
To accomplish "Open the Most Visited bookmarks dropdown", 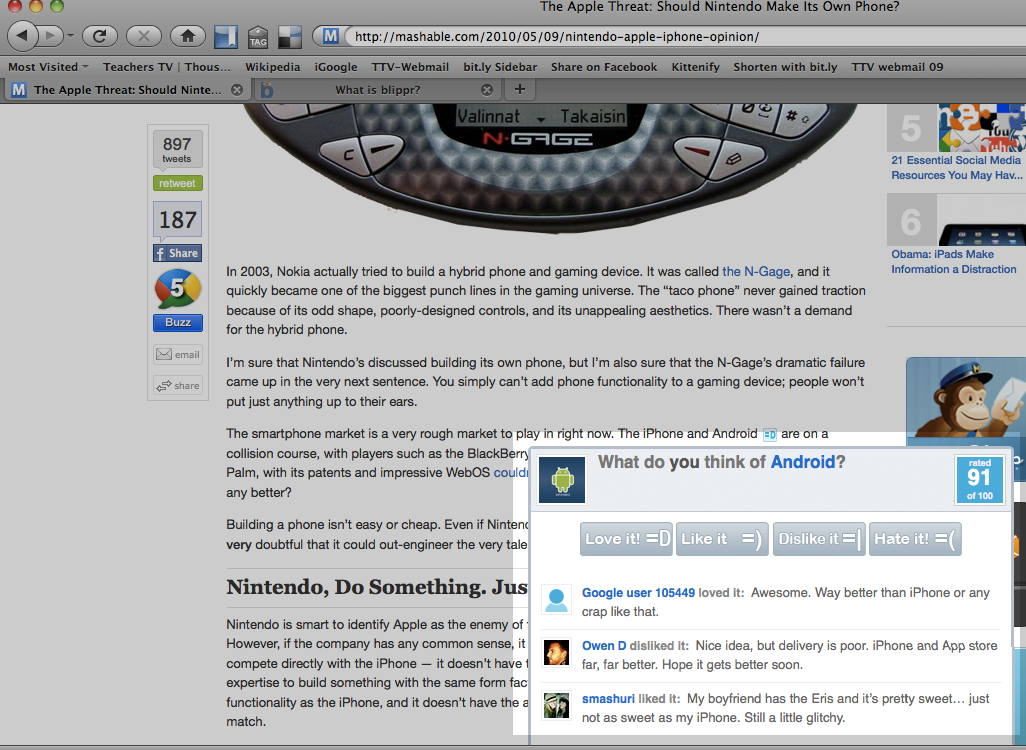I will tap(48, 67).
